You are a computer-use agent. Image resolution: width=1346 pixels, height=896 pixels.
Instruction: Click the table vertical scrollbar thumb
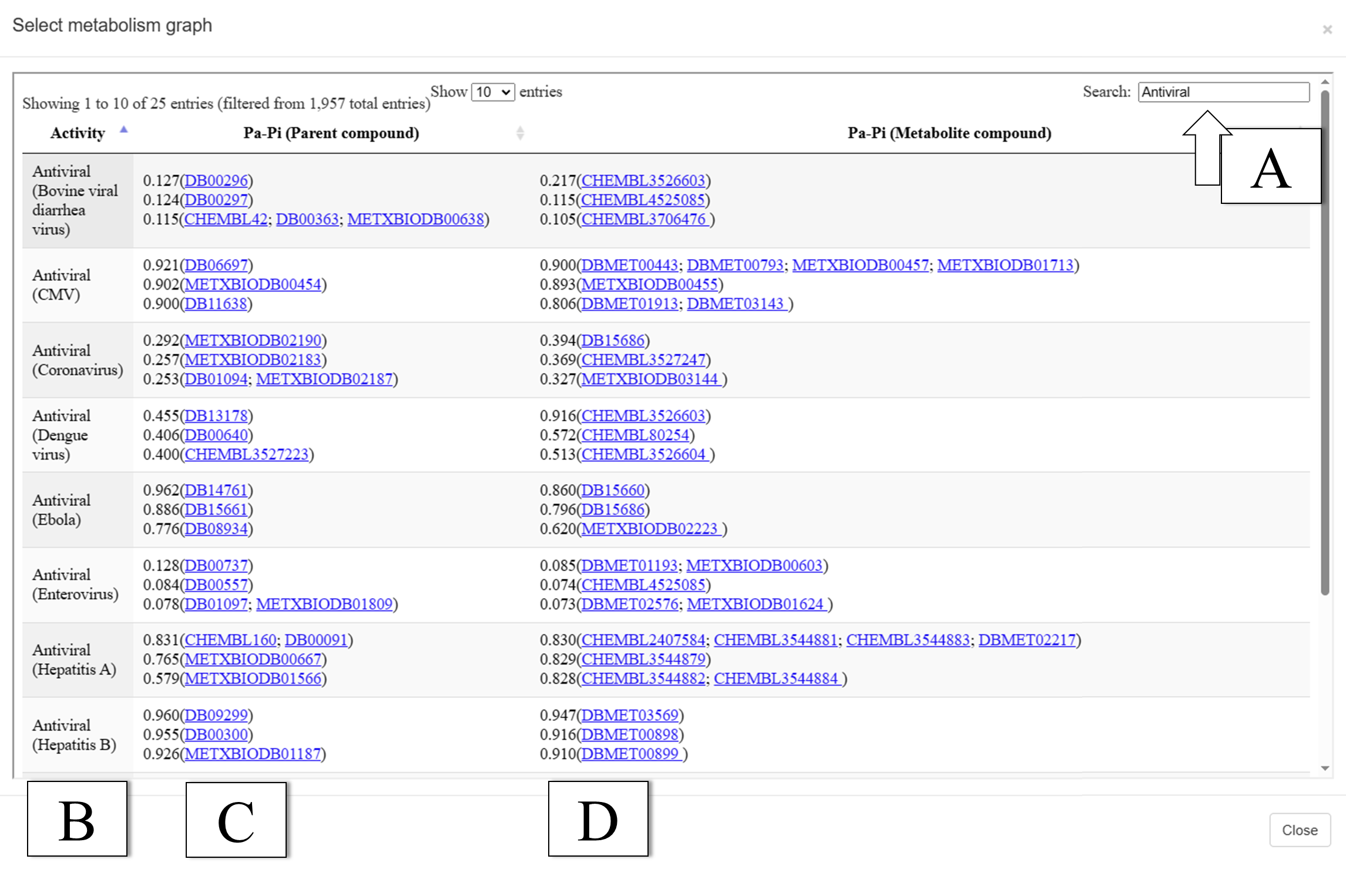(x=1325, y=343)
